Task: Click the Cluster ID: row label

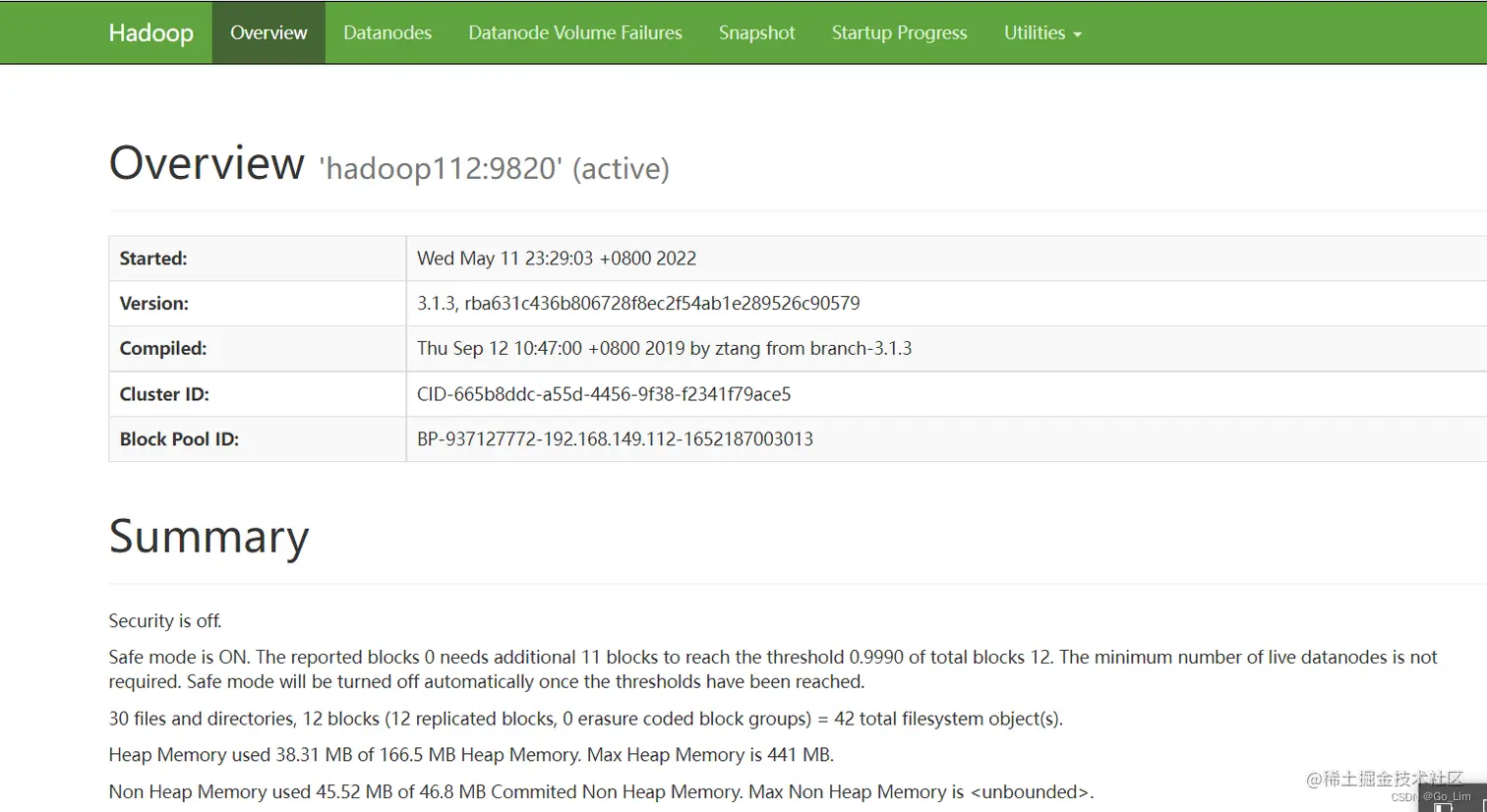Action: [164, 394]
